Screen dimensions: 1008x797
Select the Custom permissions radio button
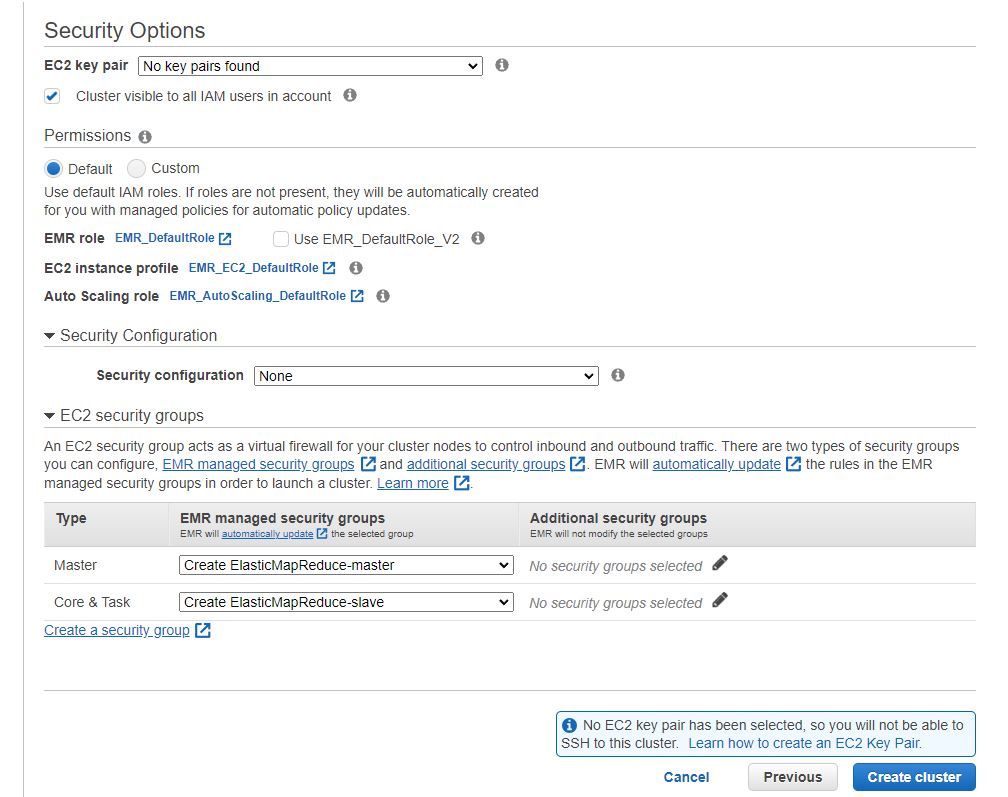pyautogui.click(x=136, y=168)
